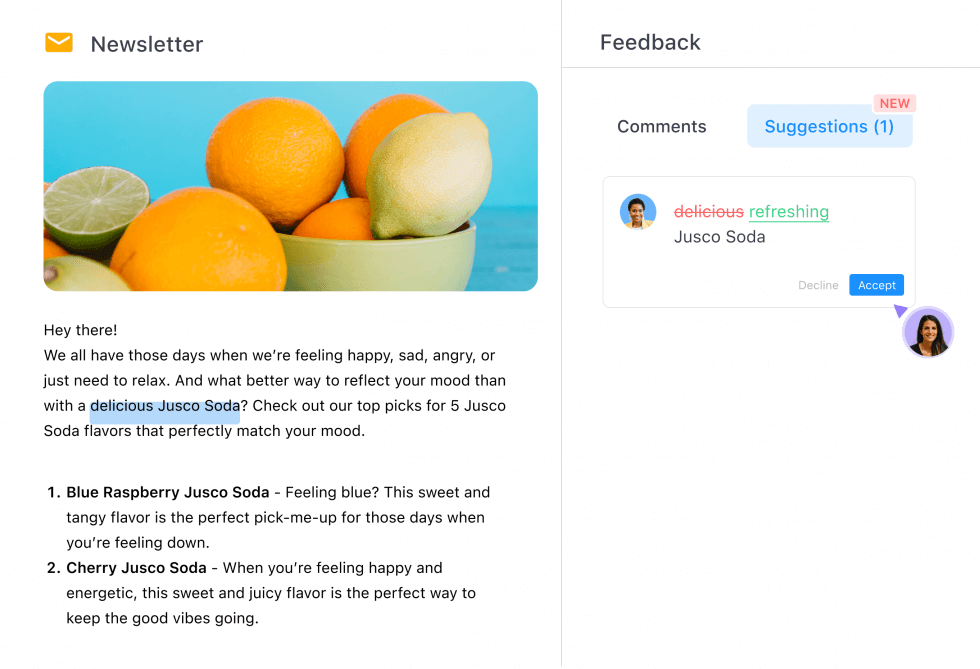Decline the 'refreshing' suggestion
The height and width of the screenshot is (669, 980).
(818, 285)
